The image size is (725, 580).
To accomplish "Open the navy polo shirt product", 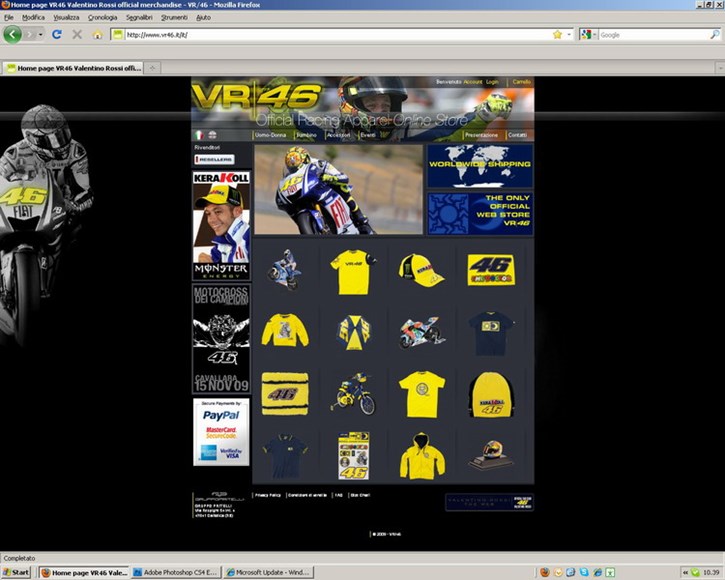I will pyautogui.click(x=285, y=456).
